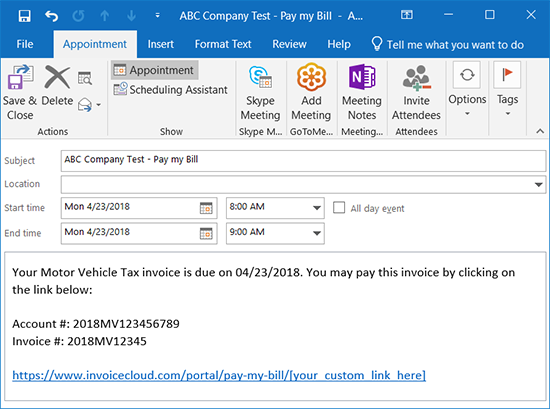Image resolution: width=550 pixels, height=409 pixels.
Task: Click the save floppy icon in title bar
Action: click(25, 16)
